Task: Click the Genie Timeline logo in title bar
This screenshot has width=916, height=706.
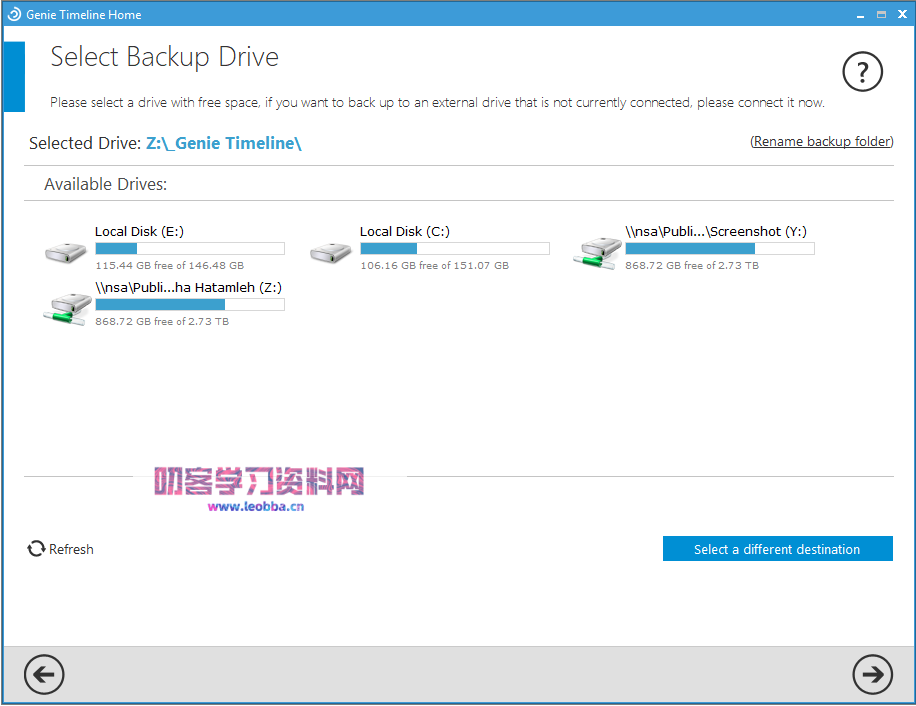Action: pos(14,14)
